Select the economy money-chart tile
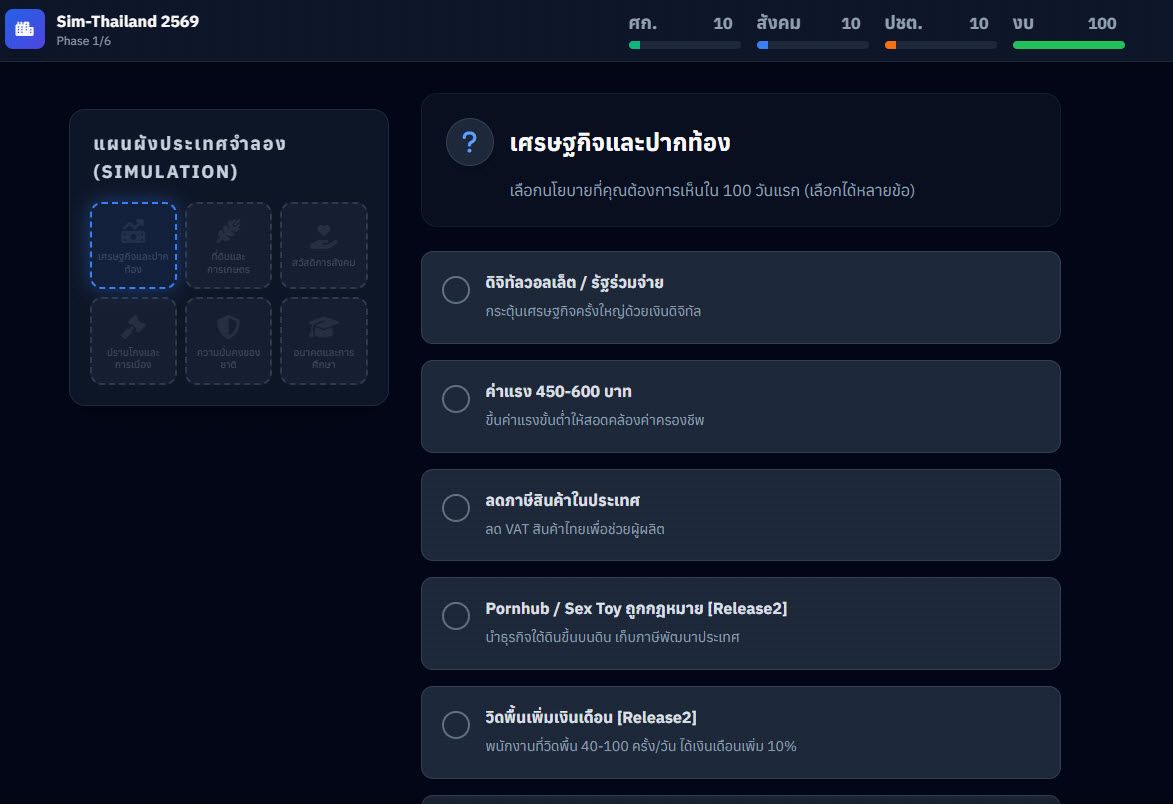Screen dimensions: 1173x804 [x=133, y=246]
